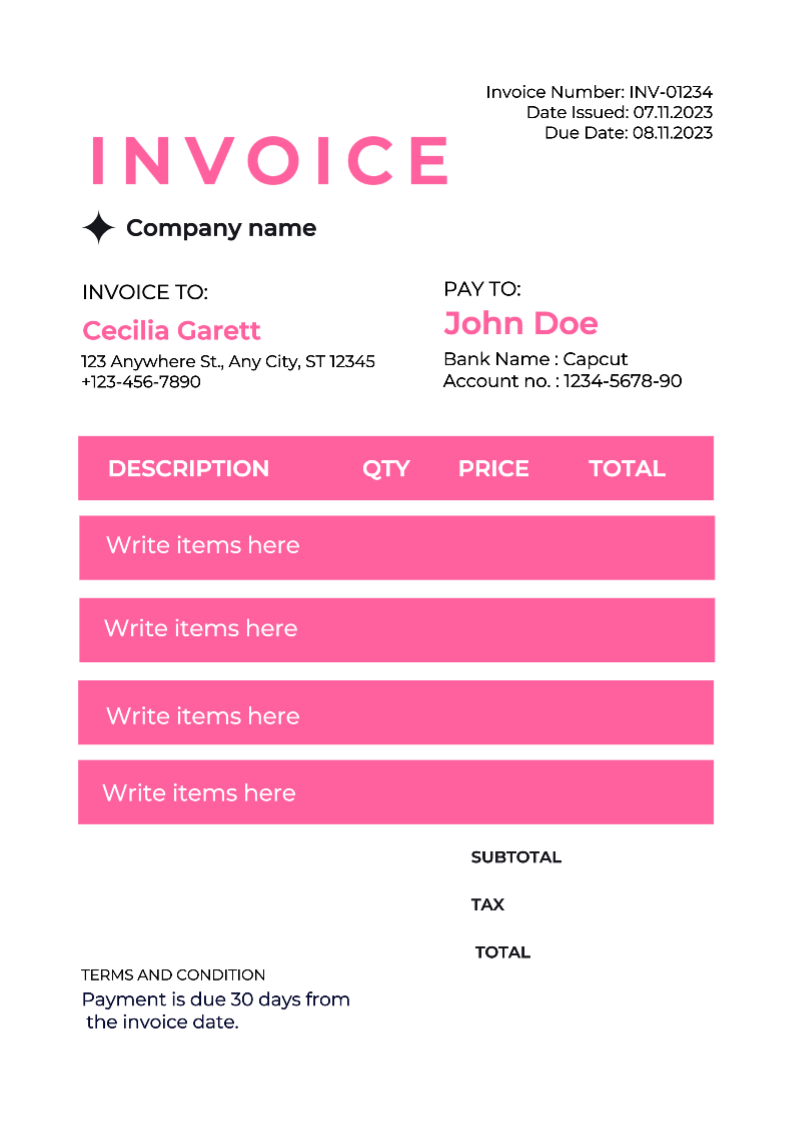Image resolution: width=793 pixels, height=1122 pixels.
Task: Click the QTY column header
Action: 386,469
